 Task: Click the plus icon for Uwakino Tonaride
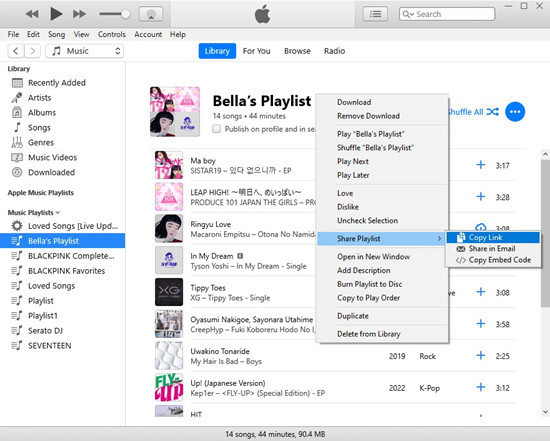[481, 355]
